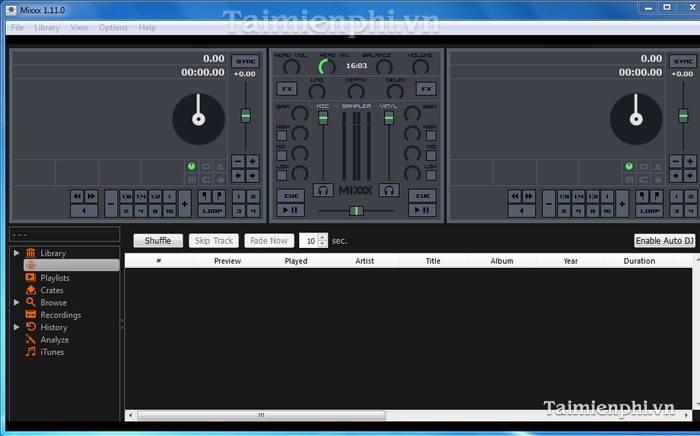Click left deck play/pause button

pos(291,210)
